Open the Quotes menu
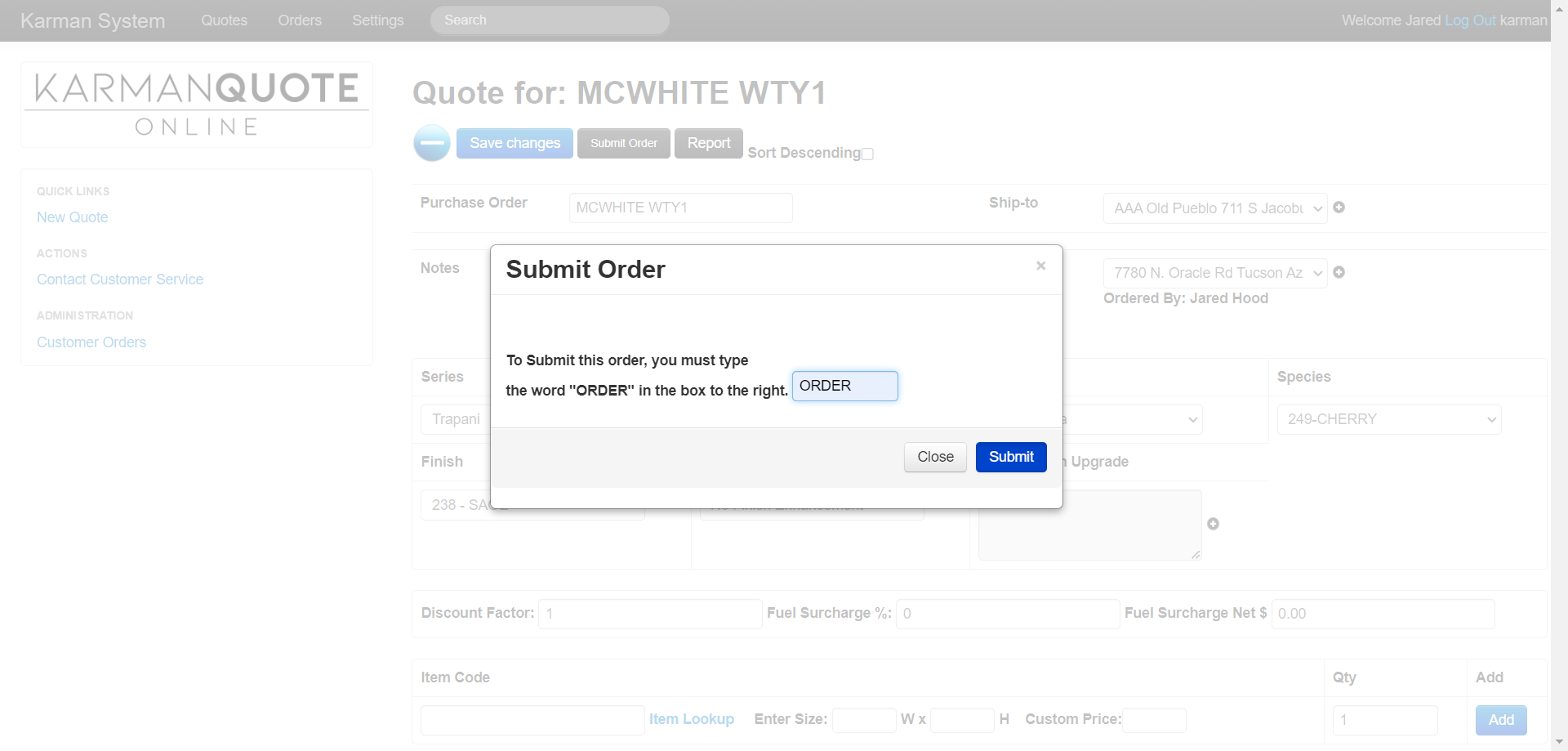The width and height of the screenshot is (1568, 751). (224, 20)
